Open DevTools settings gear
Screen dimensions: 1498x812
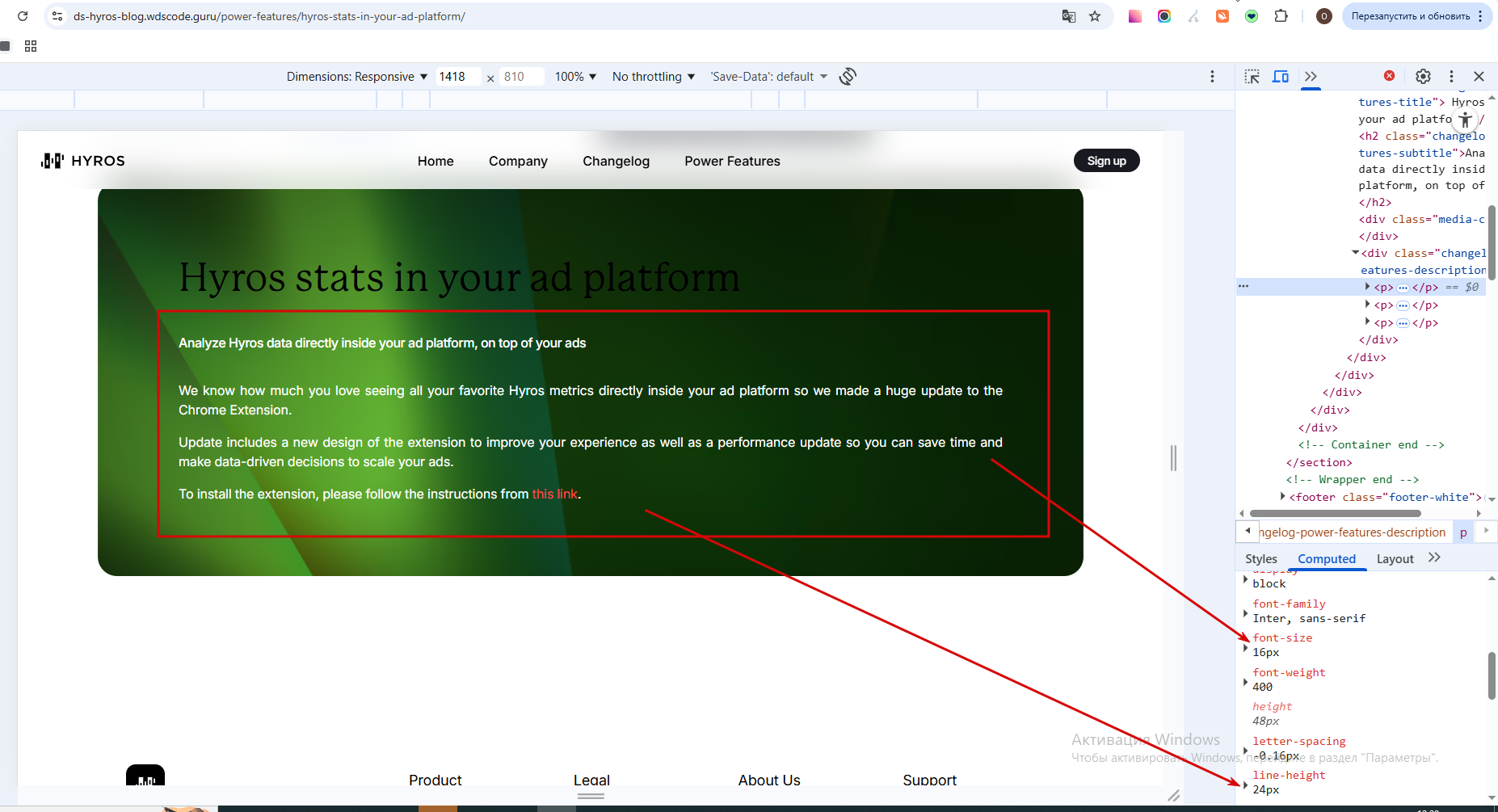(1423, 77)
